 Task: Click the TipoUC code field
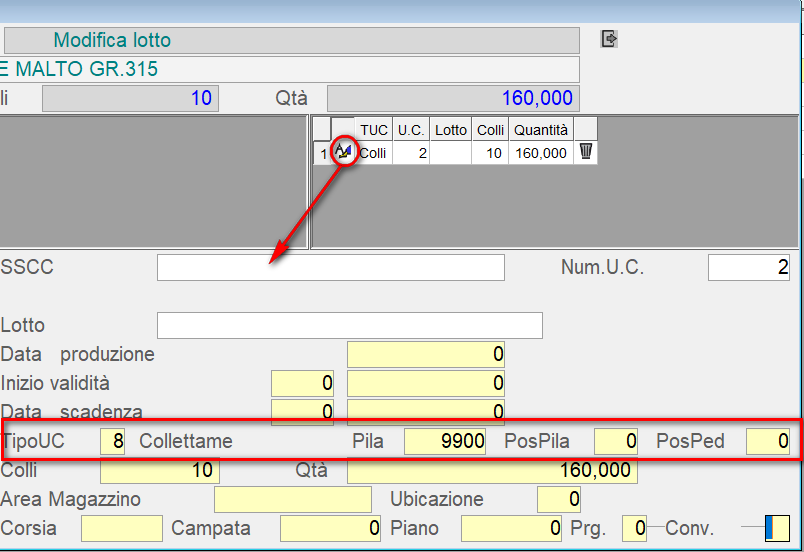click(112, 441)
